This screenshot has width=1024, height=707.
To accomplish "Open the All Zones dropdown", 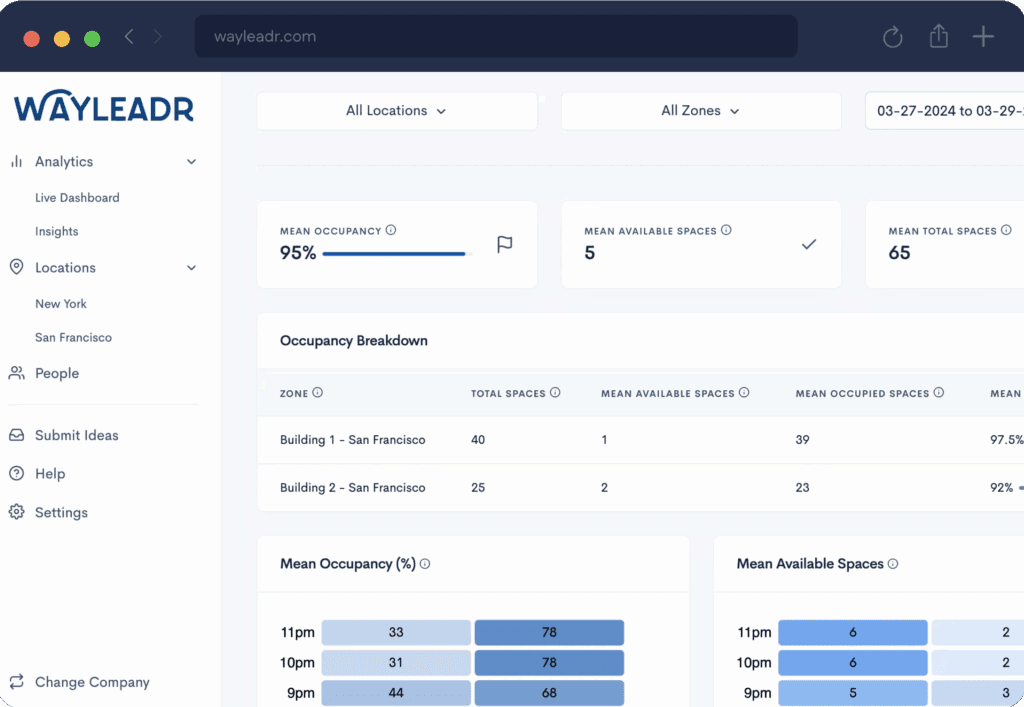I will (x=700, y=110).
